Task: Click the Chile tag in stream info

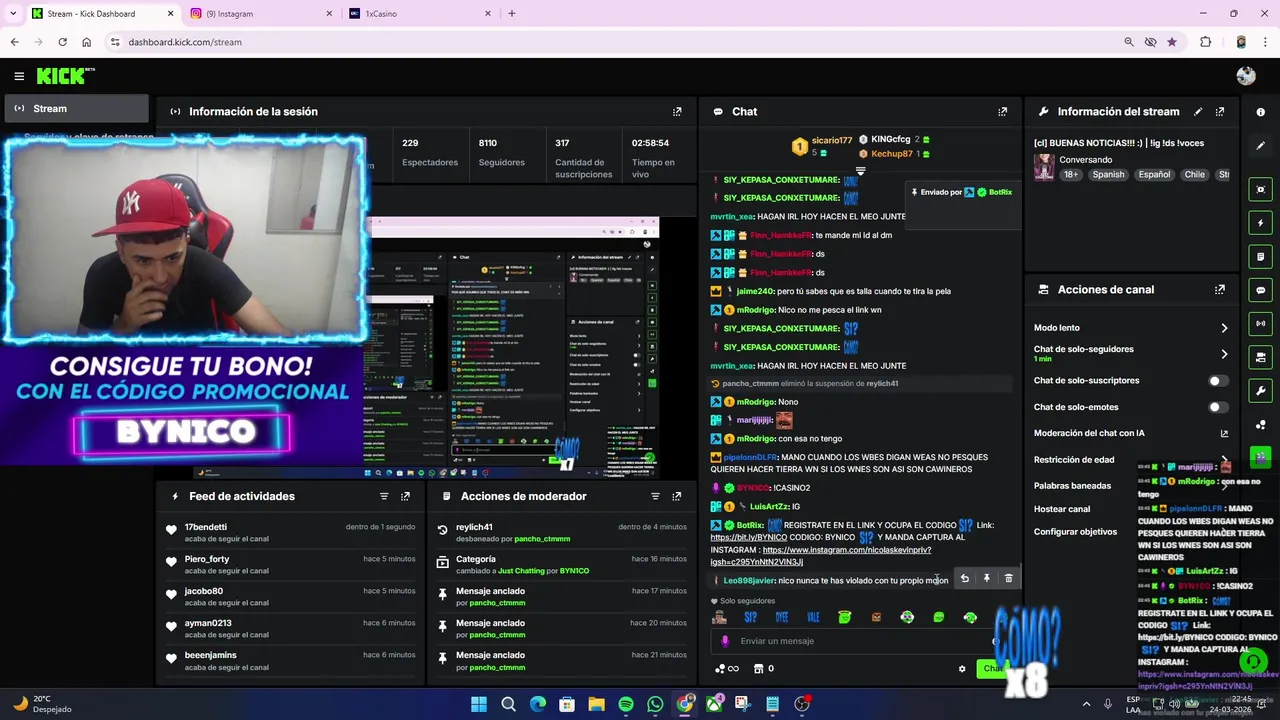Action: 1194,174
